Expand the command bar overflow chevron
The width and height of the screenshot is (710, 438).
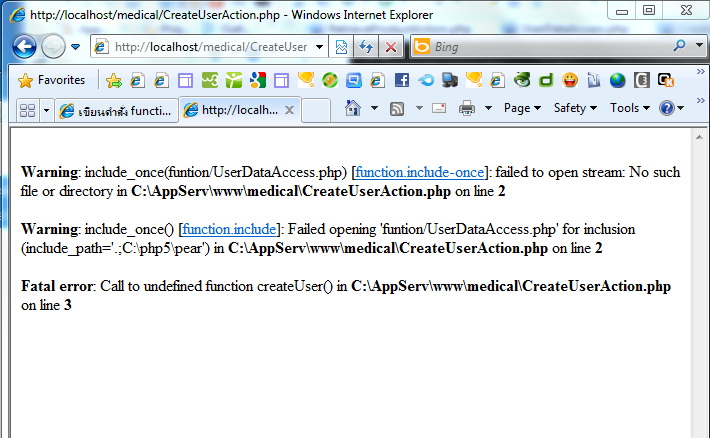click(x=700, y=100)
